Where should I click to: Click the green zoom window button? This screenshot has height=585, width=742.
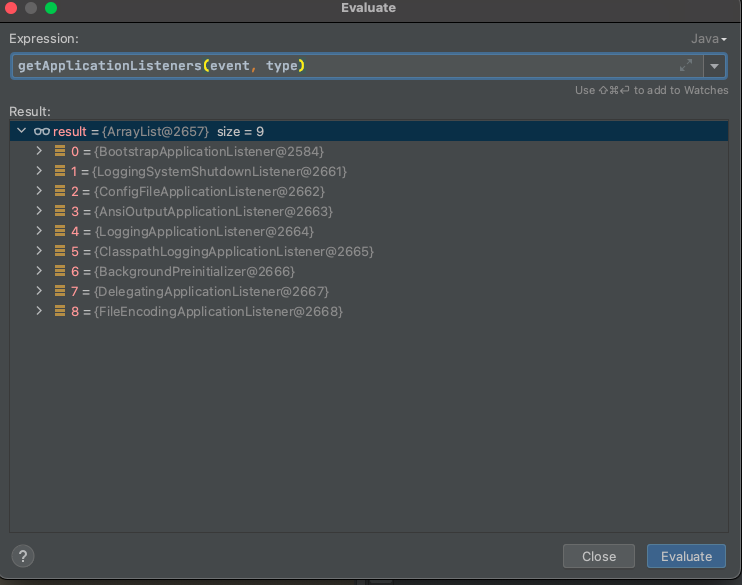pyautogui.click(x=51, y=8)
